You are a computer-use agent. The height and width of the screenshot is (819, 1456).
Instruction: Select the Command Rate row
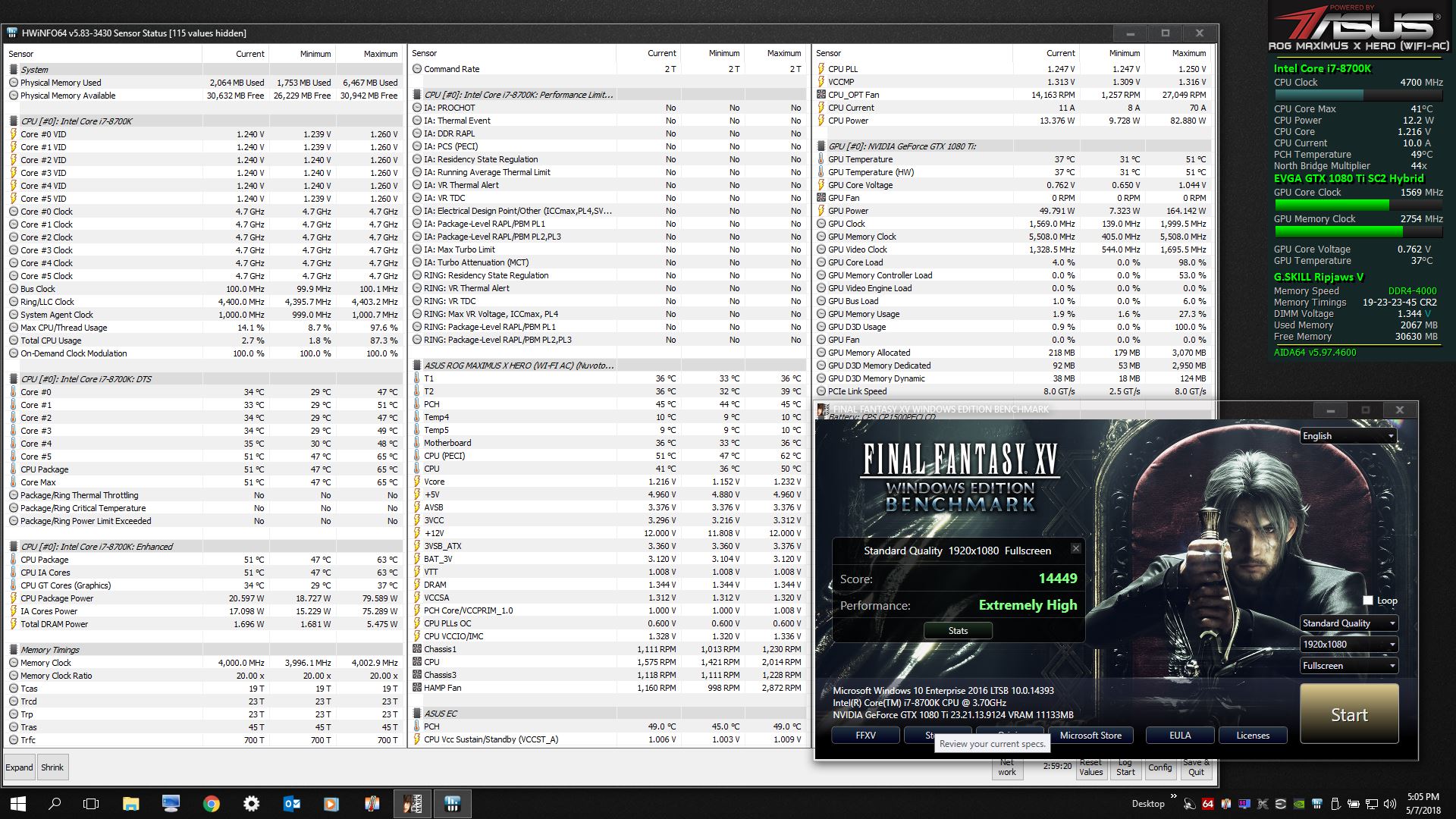(x=607, y=69)
